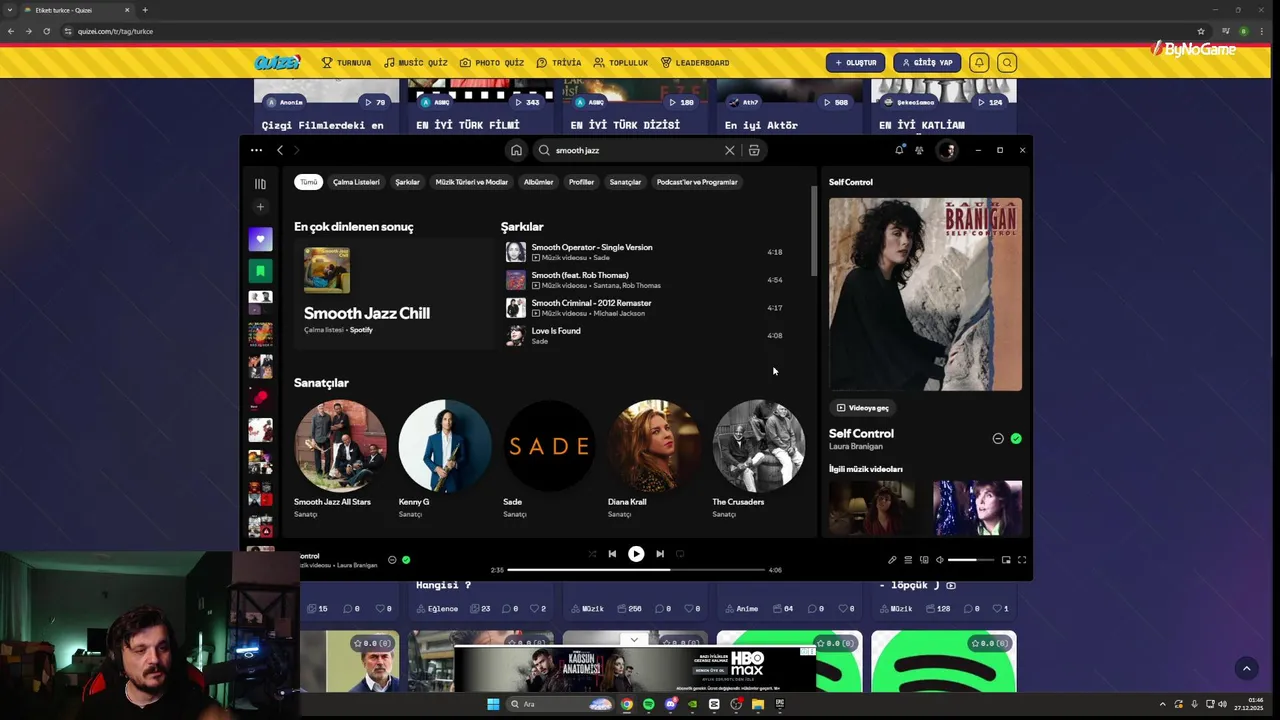Skip to previous track

(x=612, y=554)
